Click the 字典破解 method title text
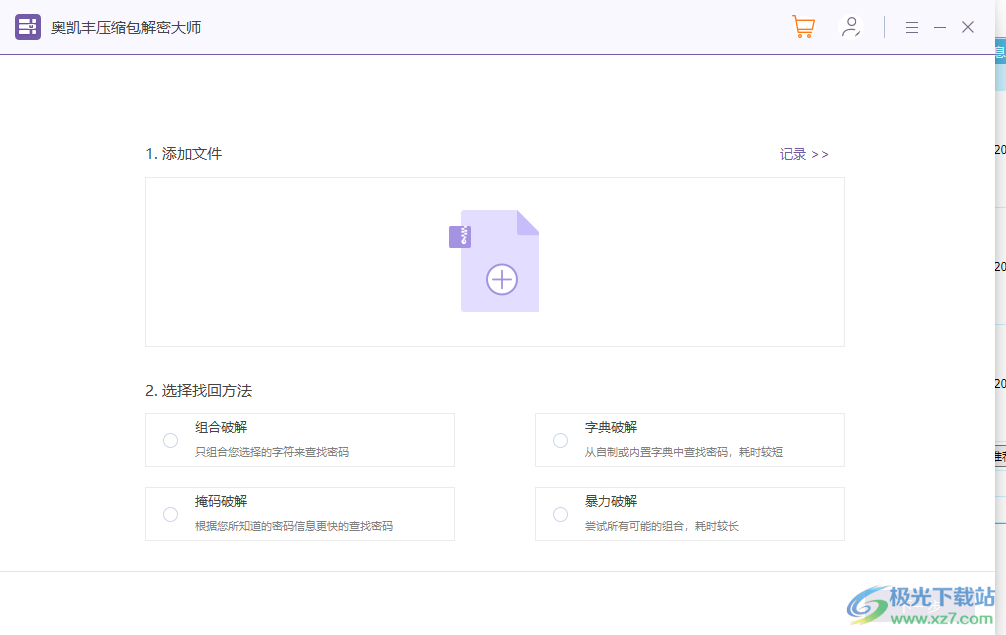 [x=611, y=427]
